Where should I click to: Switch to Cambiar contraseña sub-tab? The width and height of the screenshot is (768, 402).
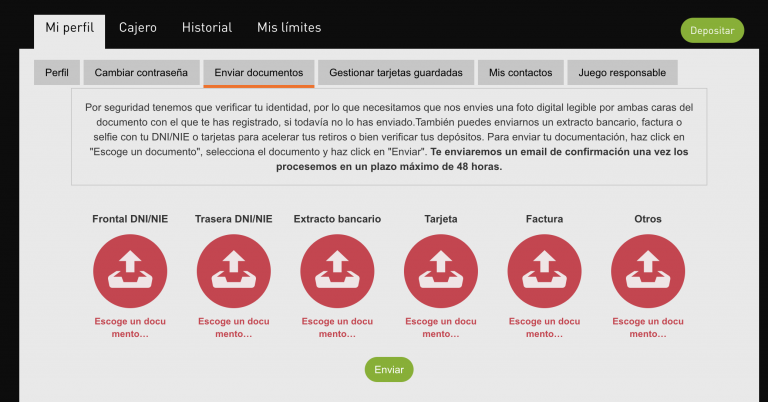(141, 73)
